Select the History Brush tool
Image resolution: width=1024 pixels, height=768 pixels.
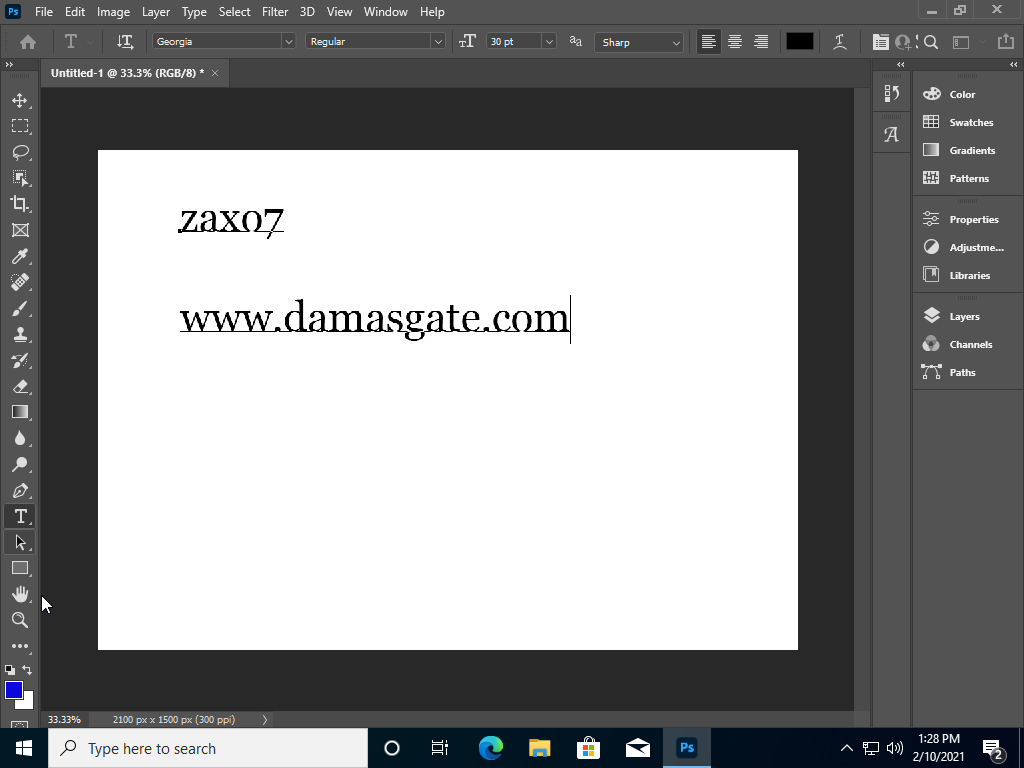[20, 360]
